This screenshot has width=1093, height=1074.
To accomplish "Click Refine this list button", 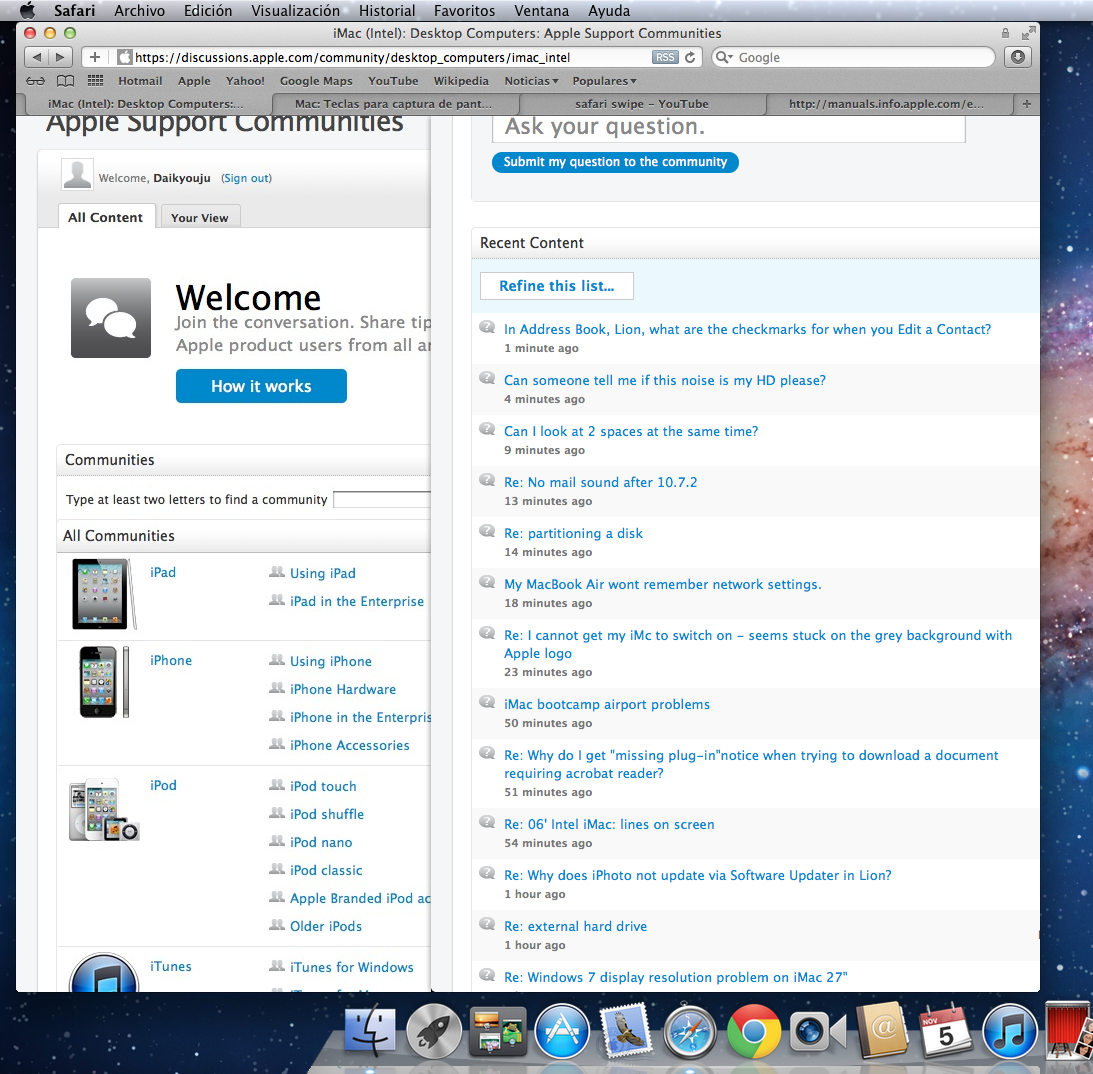I will [x=556, y=286].
